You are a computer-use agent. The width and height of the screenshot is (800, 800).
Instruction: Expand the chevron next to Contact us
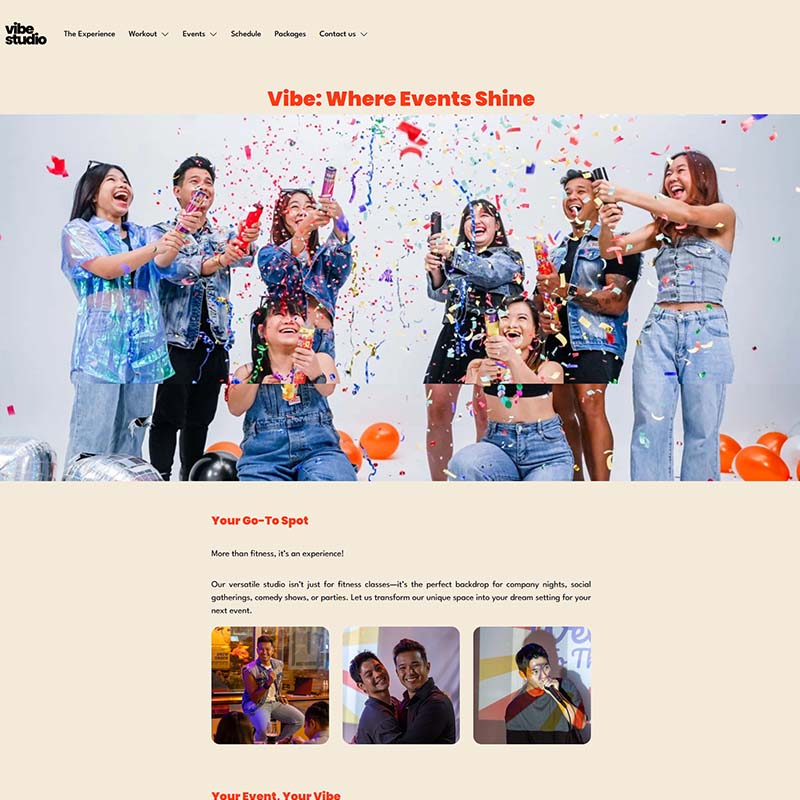(x=364, y=34)
